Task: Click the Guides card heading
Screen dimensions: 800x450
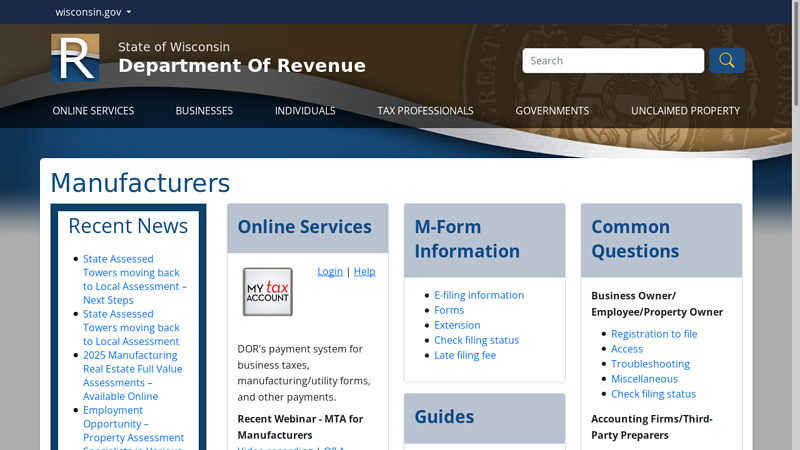Action: tap(444, 417)
